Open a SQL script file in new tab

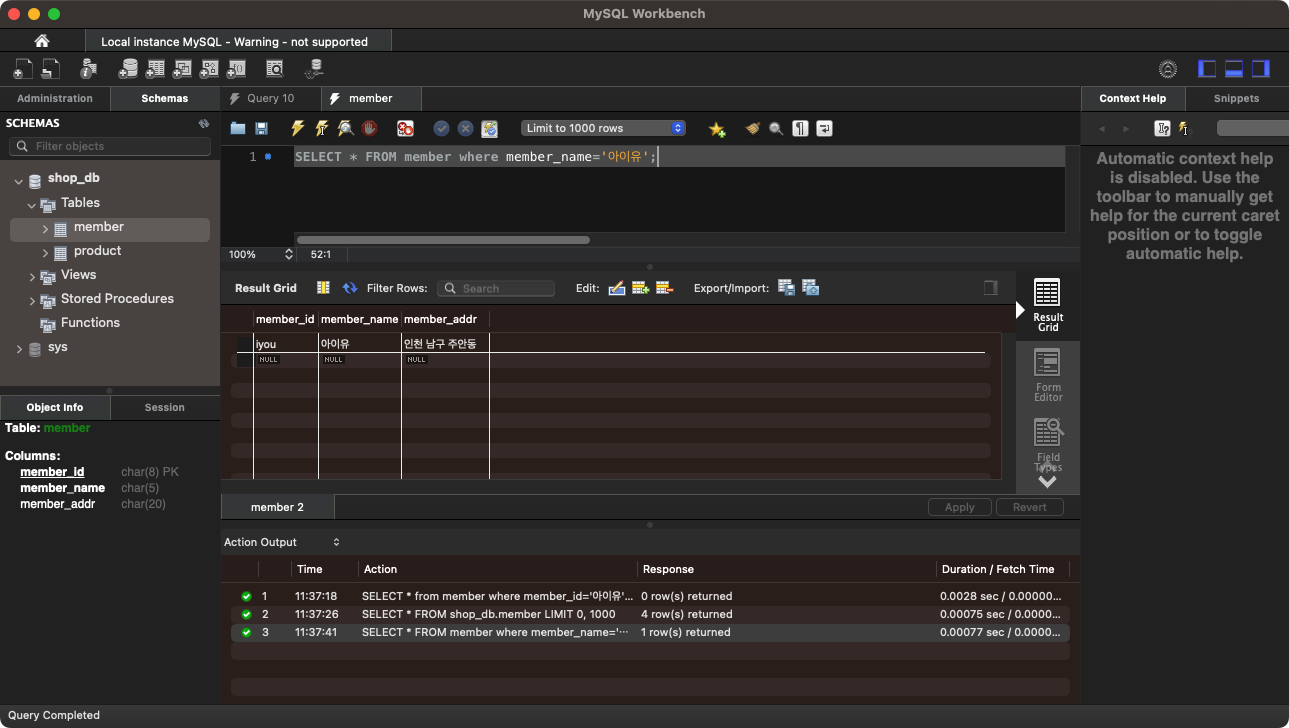[51, 69]
